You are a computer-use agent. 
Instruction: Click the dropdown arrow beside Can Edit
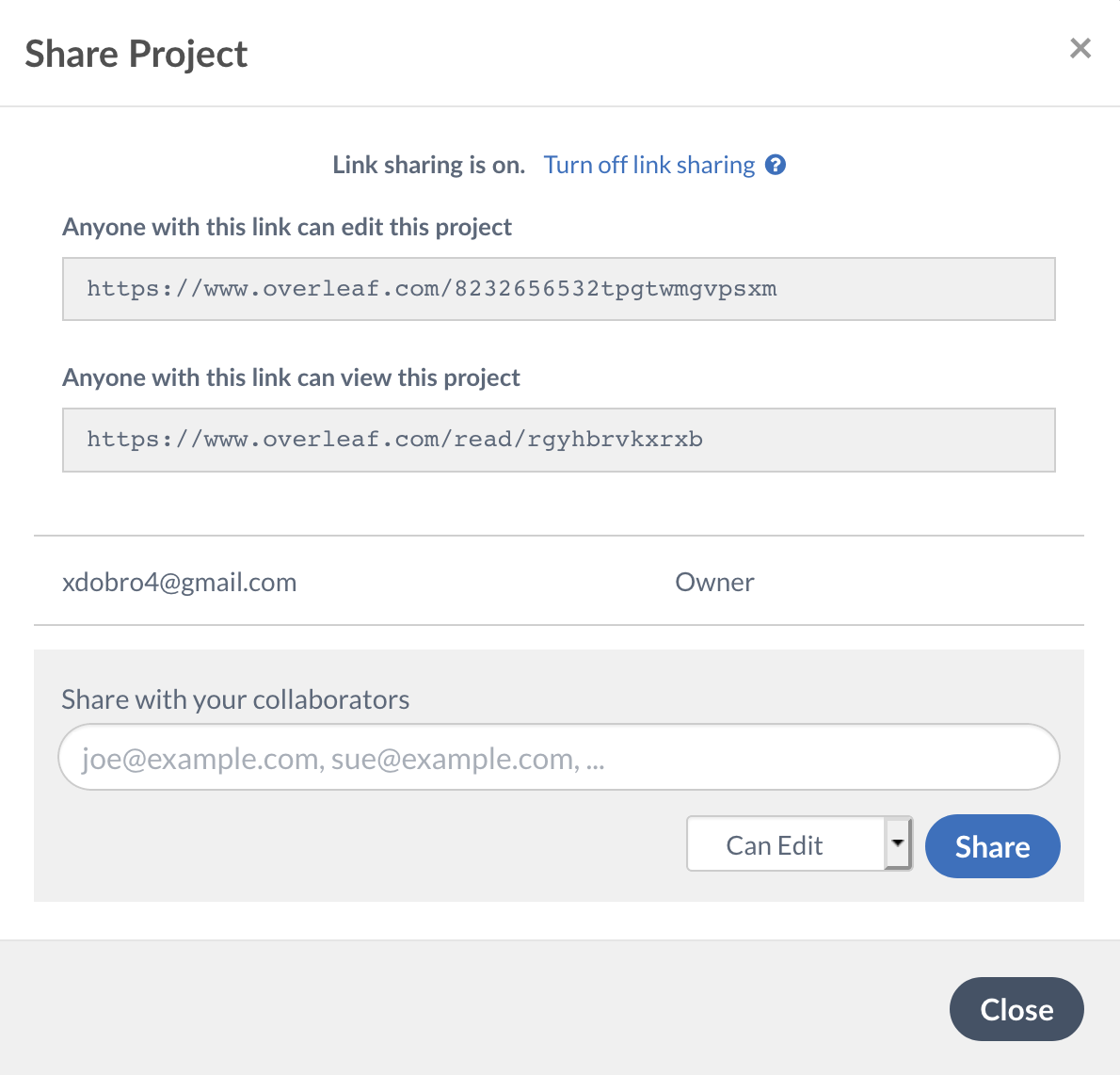(x=898, y=843)
